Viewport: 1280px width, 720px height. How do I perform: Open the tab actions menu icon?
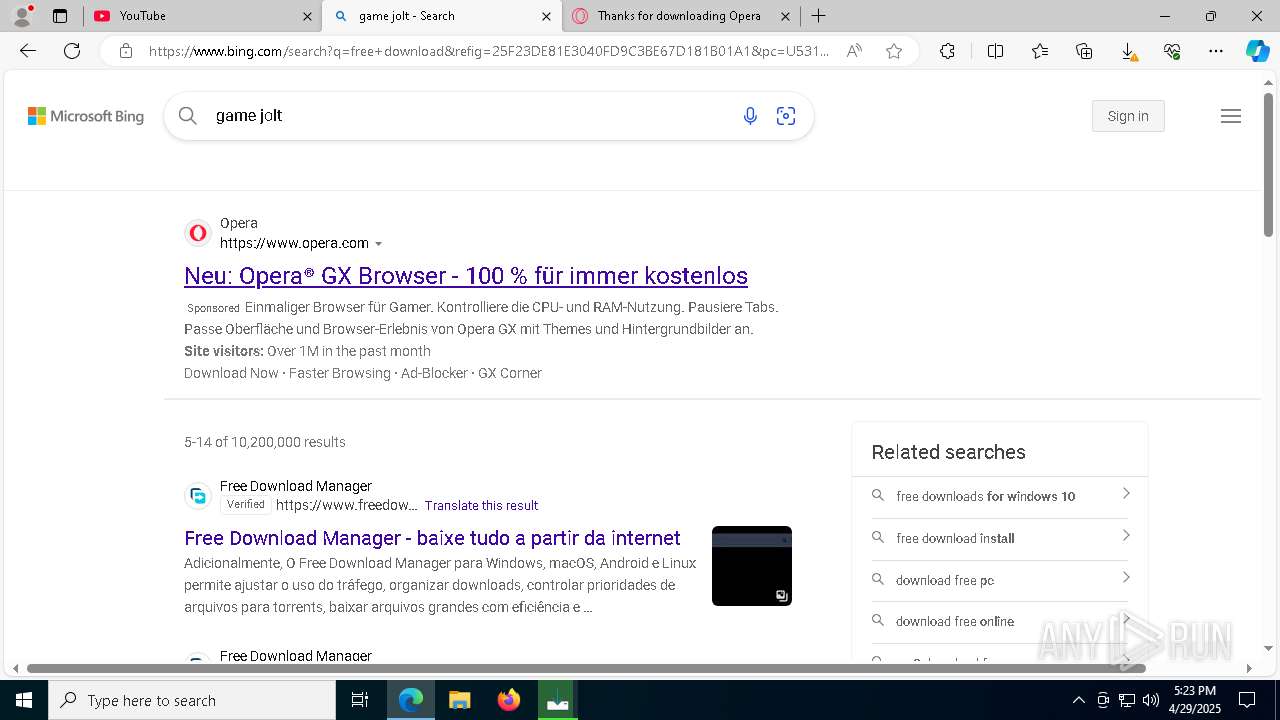point(60,16)
